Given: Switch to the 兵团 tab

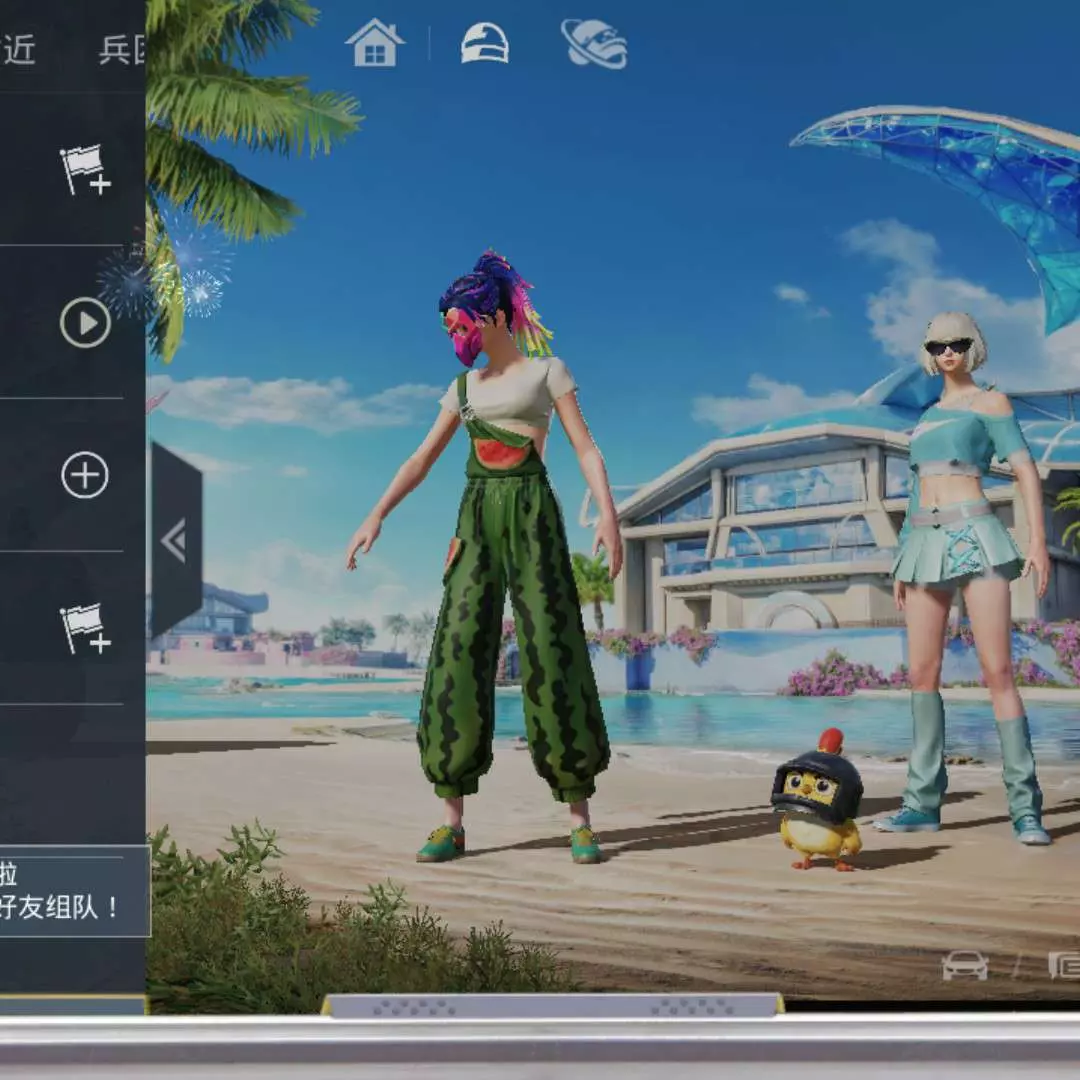Looking at the screenshot, I should pyautogui.click(x=122, y=49).
